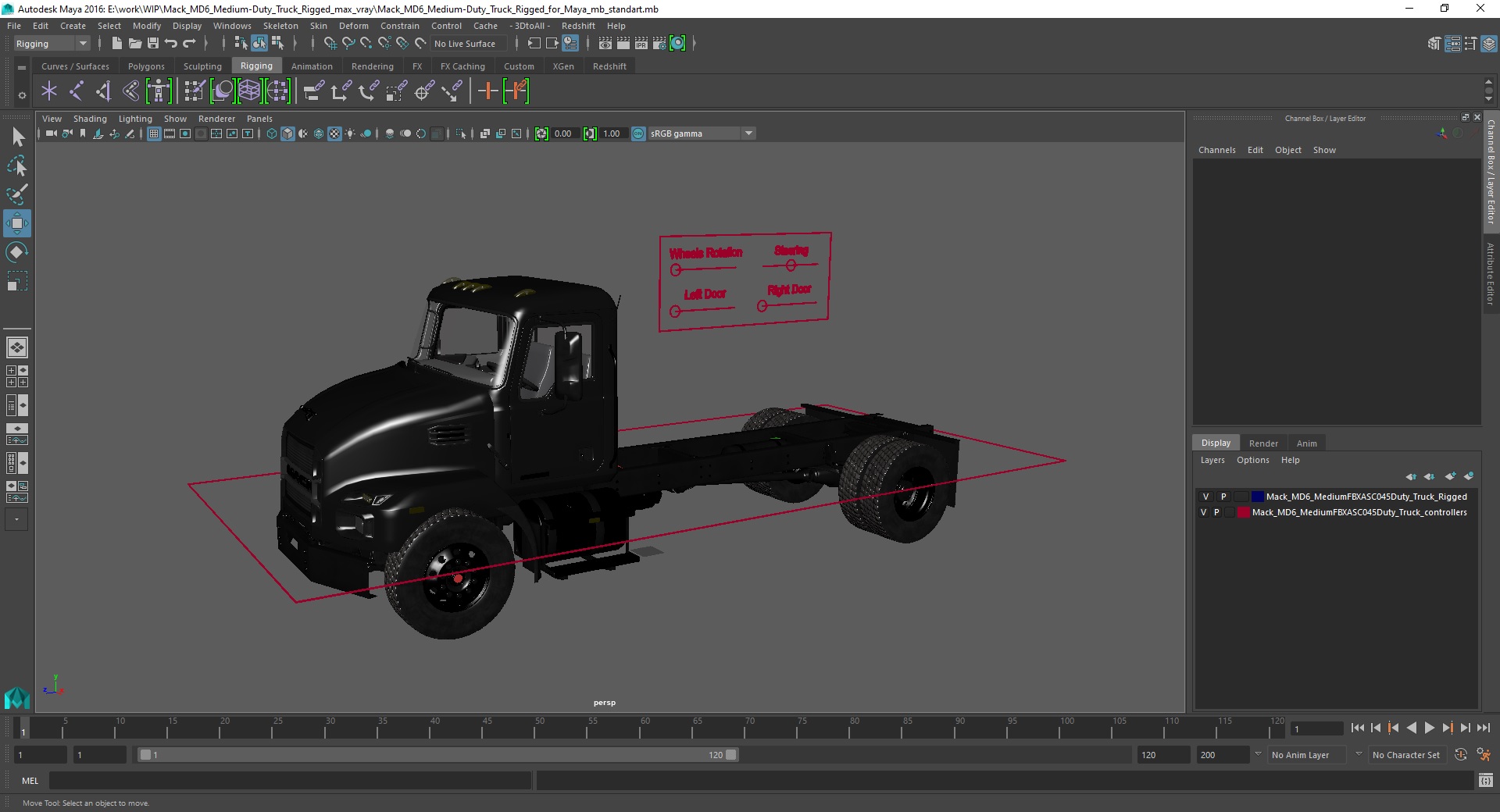Click the playback end time field 120

coord(1162,755)
